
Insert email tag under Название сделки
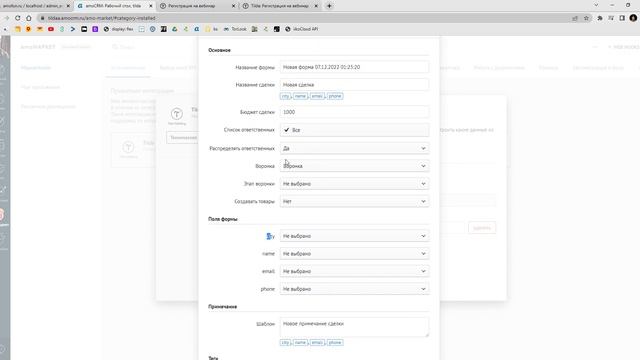pyautogui.click(x=317, y=96)
